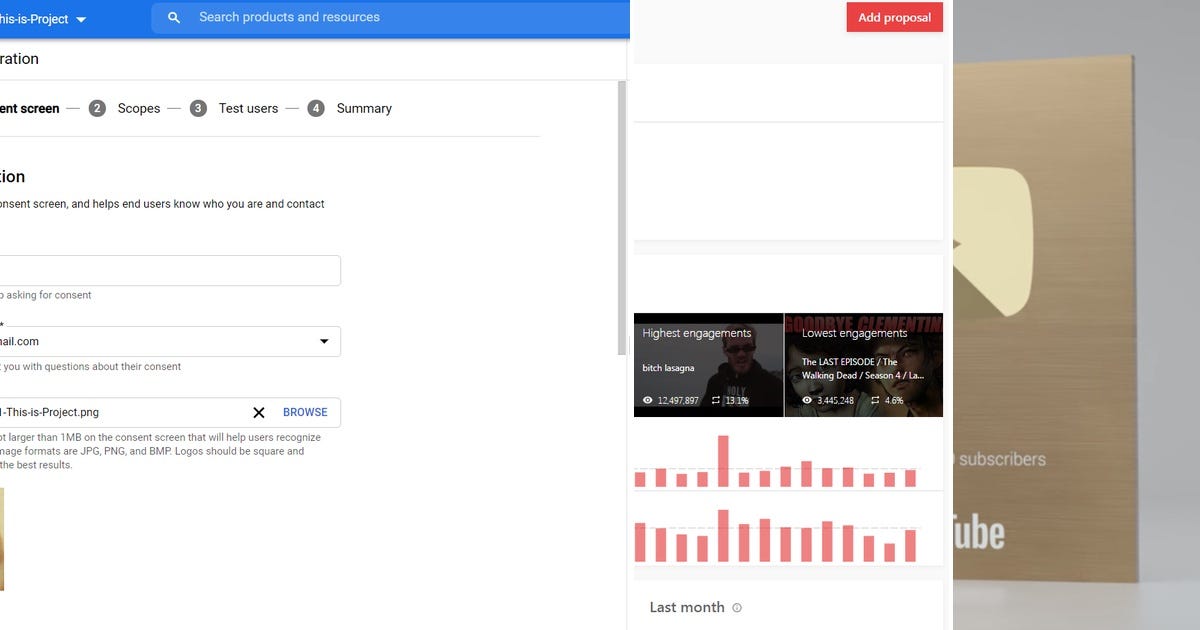Remove This-is-Project.png using the X icon
This screenshot has height=630, width=1200.
259,412
